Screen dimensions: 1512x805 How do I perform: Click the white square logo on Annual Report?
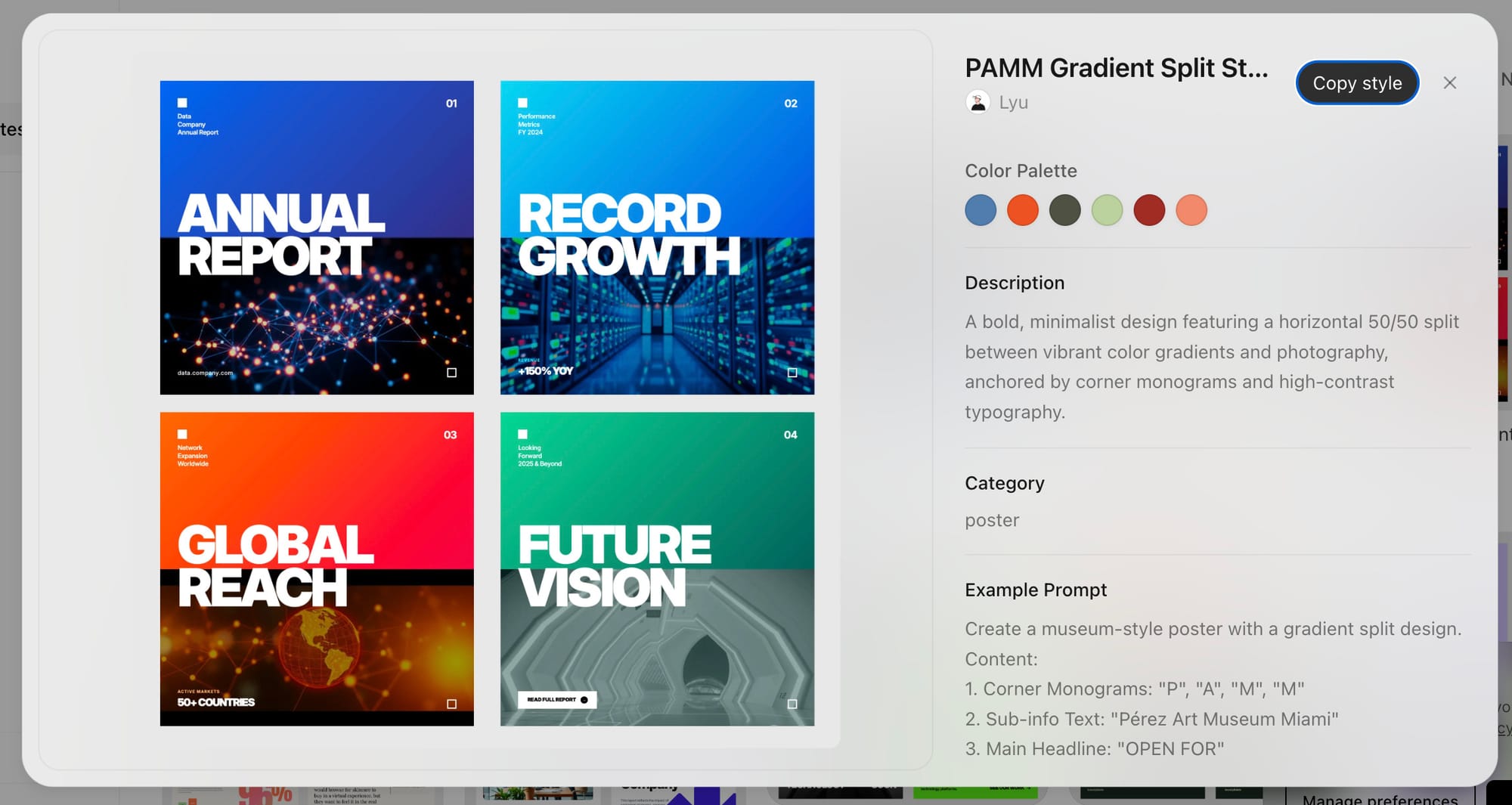click(182, 103)
